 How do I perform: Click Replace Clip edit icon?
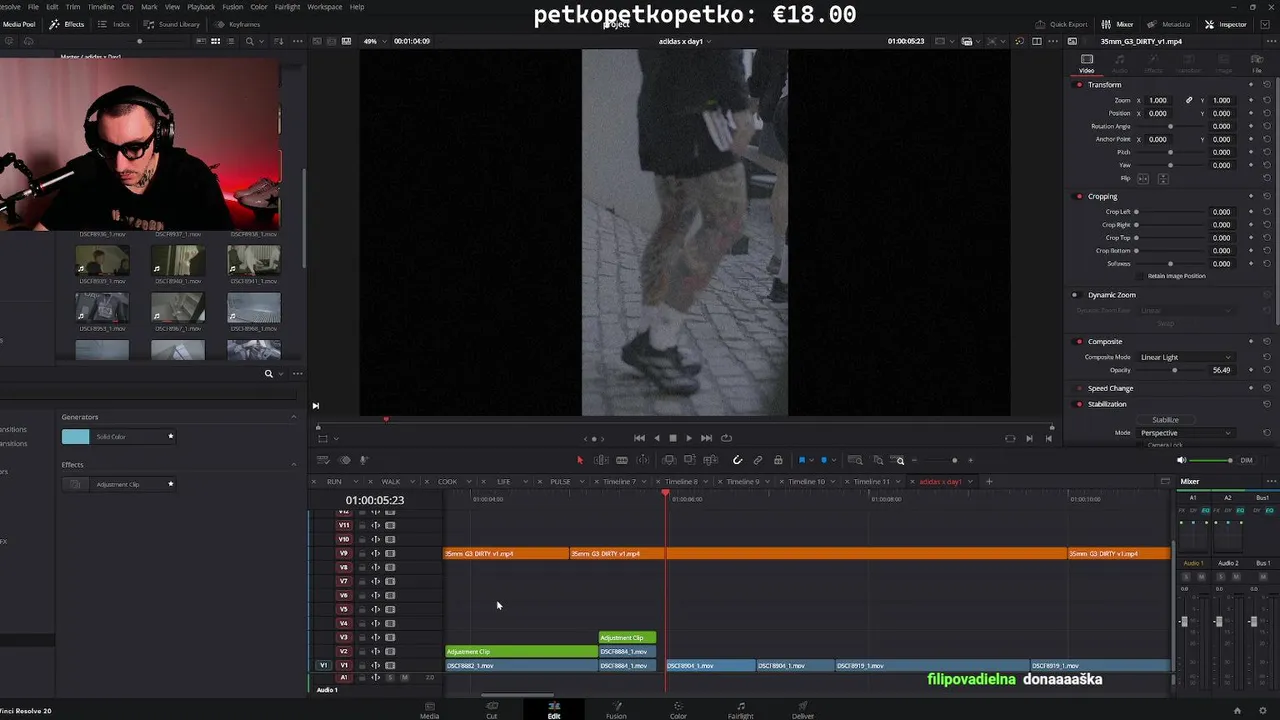(x=711, y=460)
